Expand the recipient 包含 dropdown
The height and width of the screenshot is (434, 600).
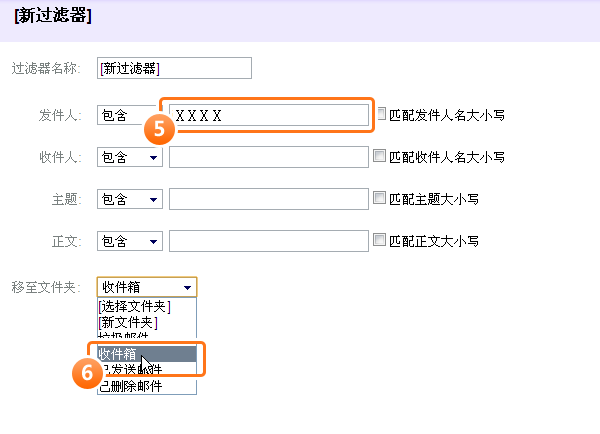pyautogui.click(x=130, y=157)
